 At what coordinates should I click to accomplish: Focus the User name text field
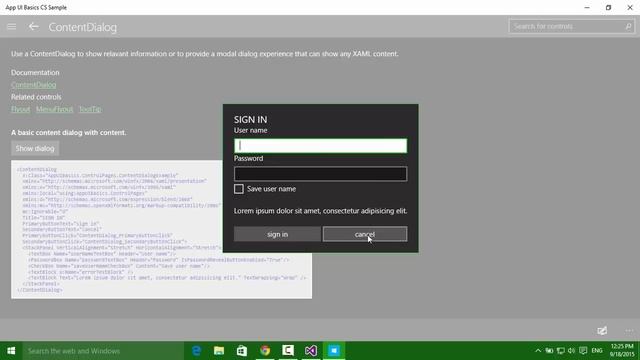pos(320,146)
